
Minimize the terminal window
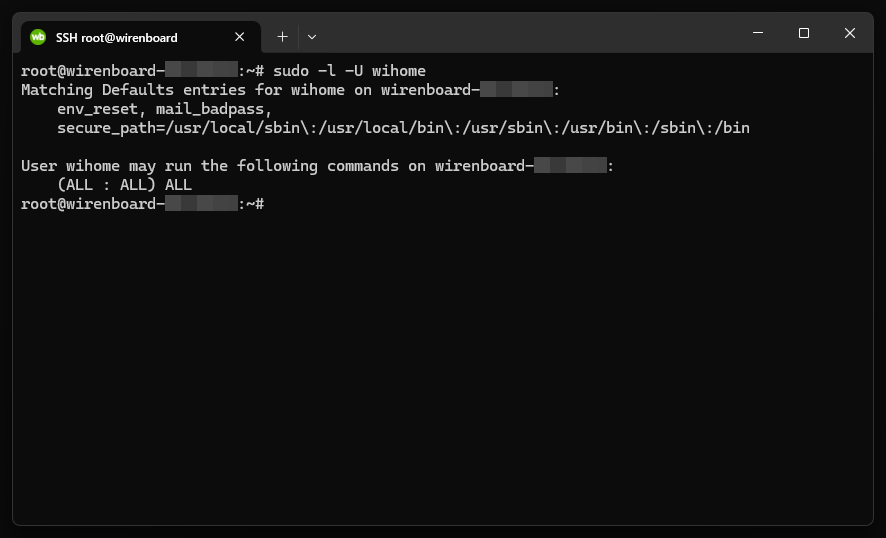[x=758, y=33]
